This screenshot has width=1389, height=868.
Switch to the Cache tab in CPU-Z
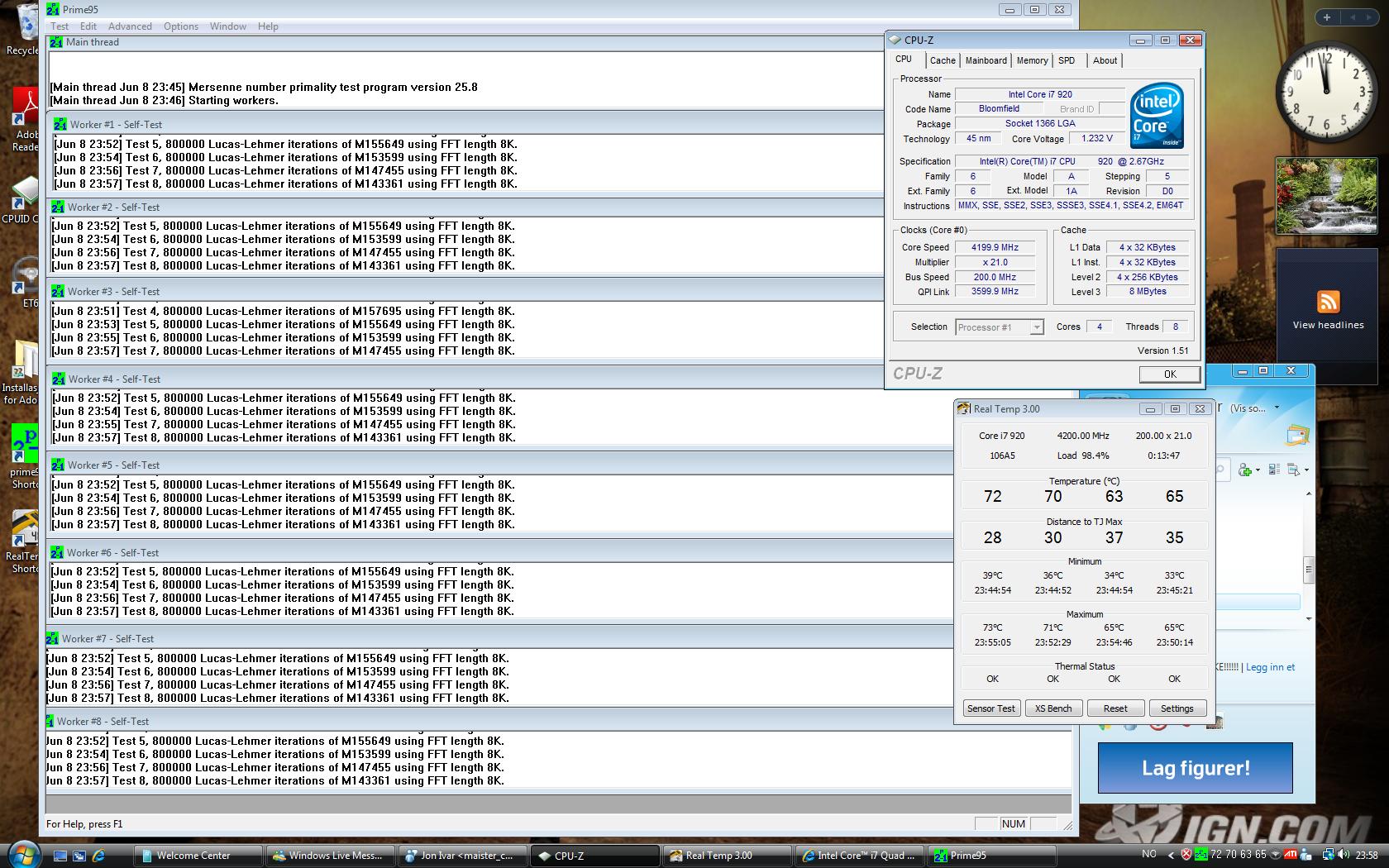(943, 60)
